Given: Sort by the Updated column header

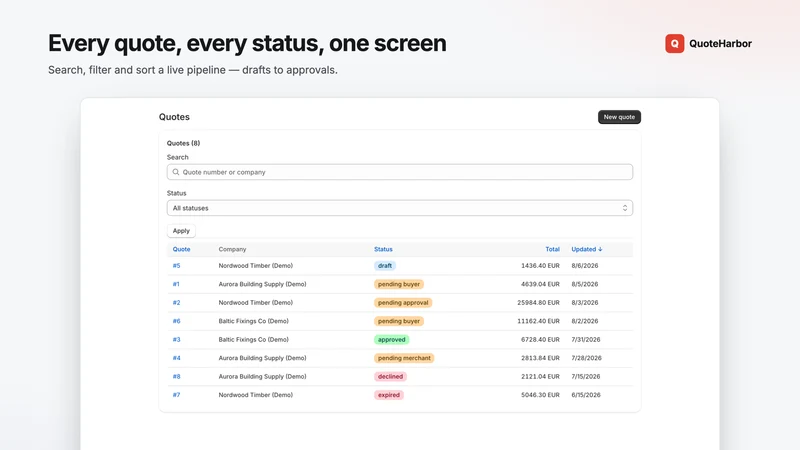Looking at the screenshot, I should coord(587,249).
